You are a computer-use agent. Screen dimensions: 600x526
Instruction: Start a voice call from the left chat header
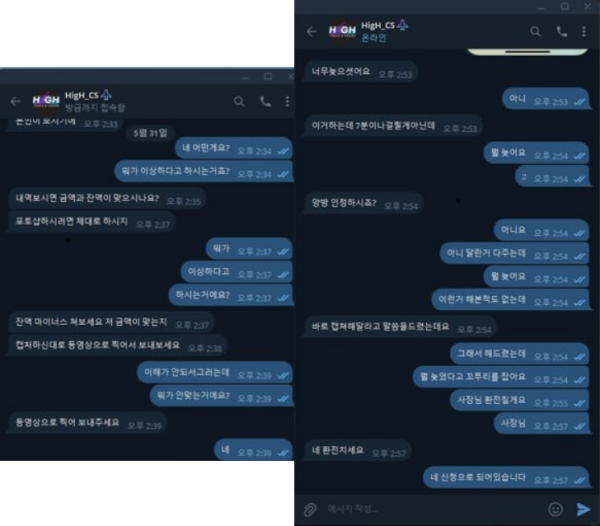coord(265,101)
